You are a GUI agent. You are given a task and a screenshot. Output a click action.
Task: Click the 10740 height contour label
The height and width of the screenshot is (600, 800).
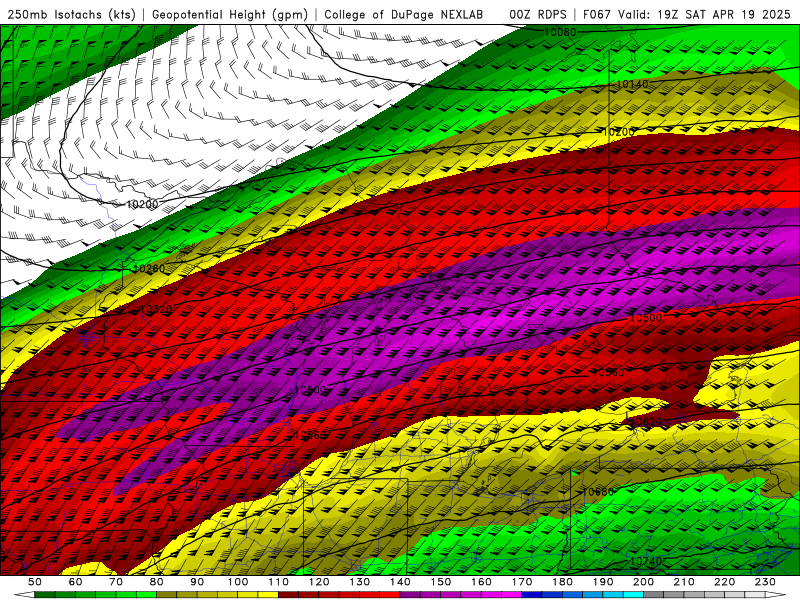point(646,561)
